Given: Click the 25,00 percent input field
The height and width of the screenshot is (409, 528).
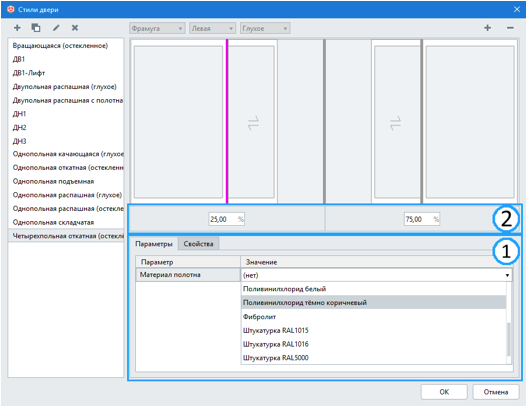Looking at the screenshot, I should click(226, 219).
